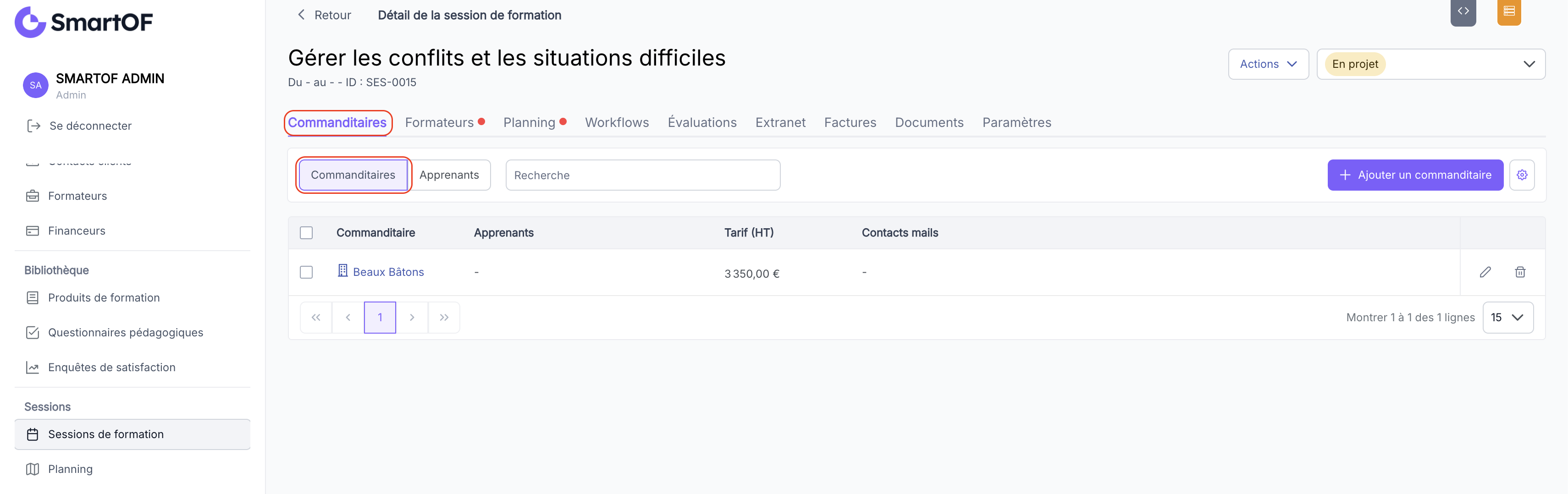Click the logout icon beside Se déconnecter

pos(33,126)
